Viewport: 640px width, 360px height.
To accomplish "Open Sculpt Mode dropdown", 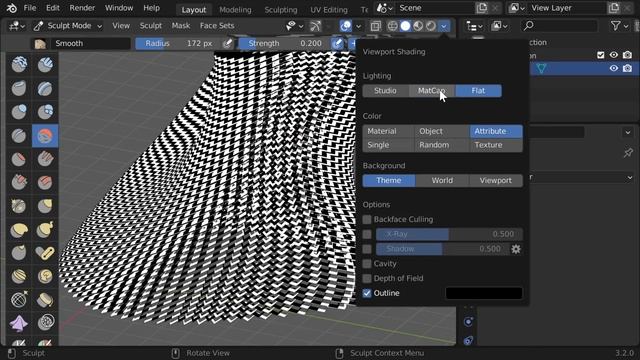I will (x=67, y=26).
